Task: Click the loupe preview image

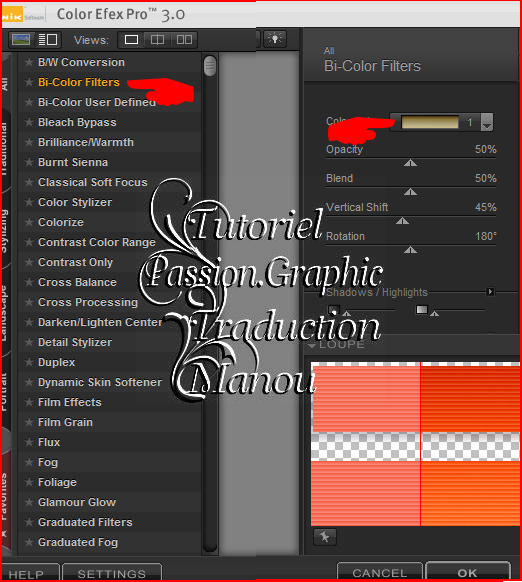Action: tap(415, 444)
